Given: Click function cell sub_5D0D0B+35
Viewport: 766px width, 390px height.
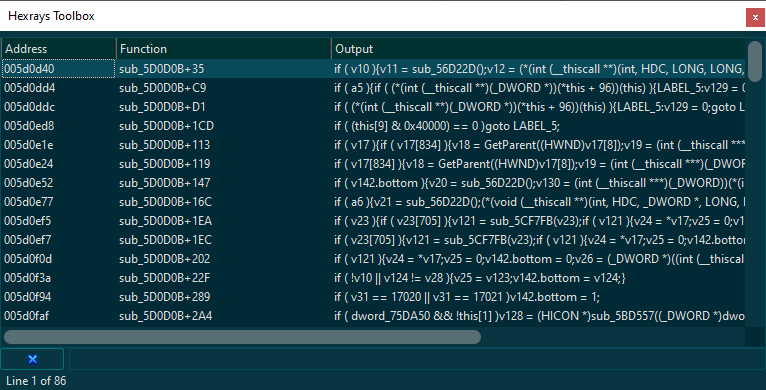Looking at the screenshot, I should [x=162, y=69].
